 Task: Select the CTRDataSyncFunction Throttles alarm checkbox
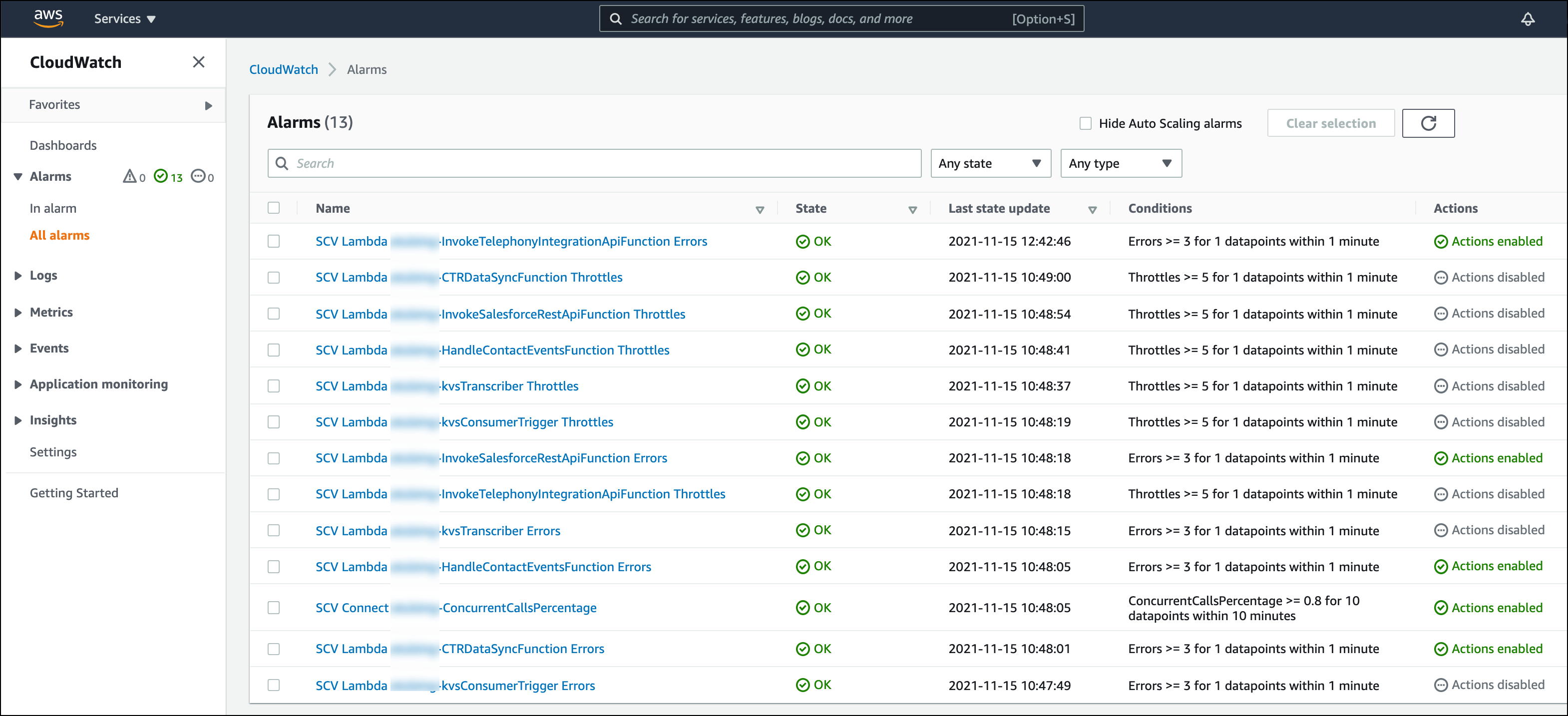[274, 278]
